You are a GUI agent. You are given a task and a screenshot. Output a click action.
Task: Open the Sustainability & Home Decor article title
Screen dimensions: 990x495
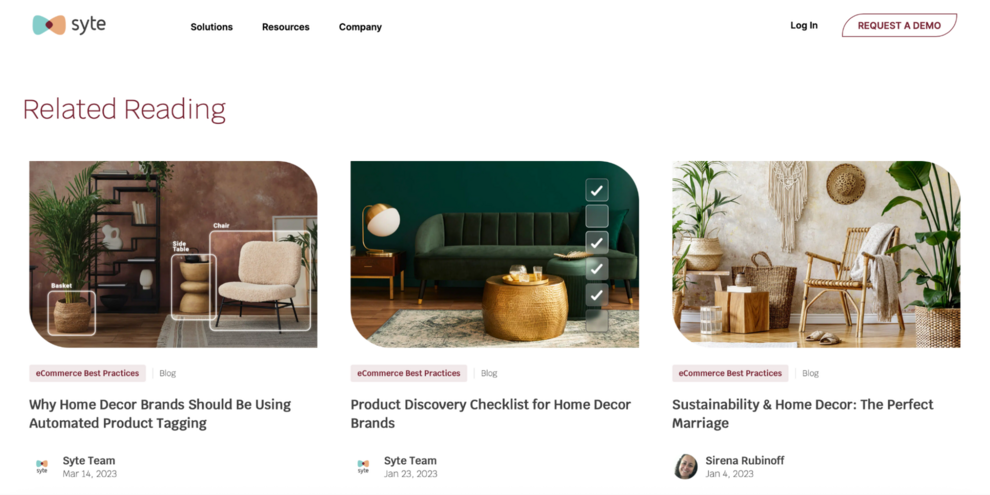pyautogui.click(x=802, y=414)
